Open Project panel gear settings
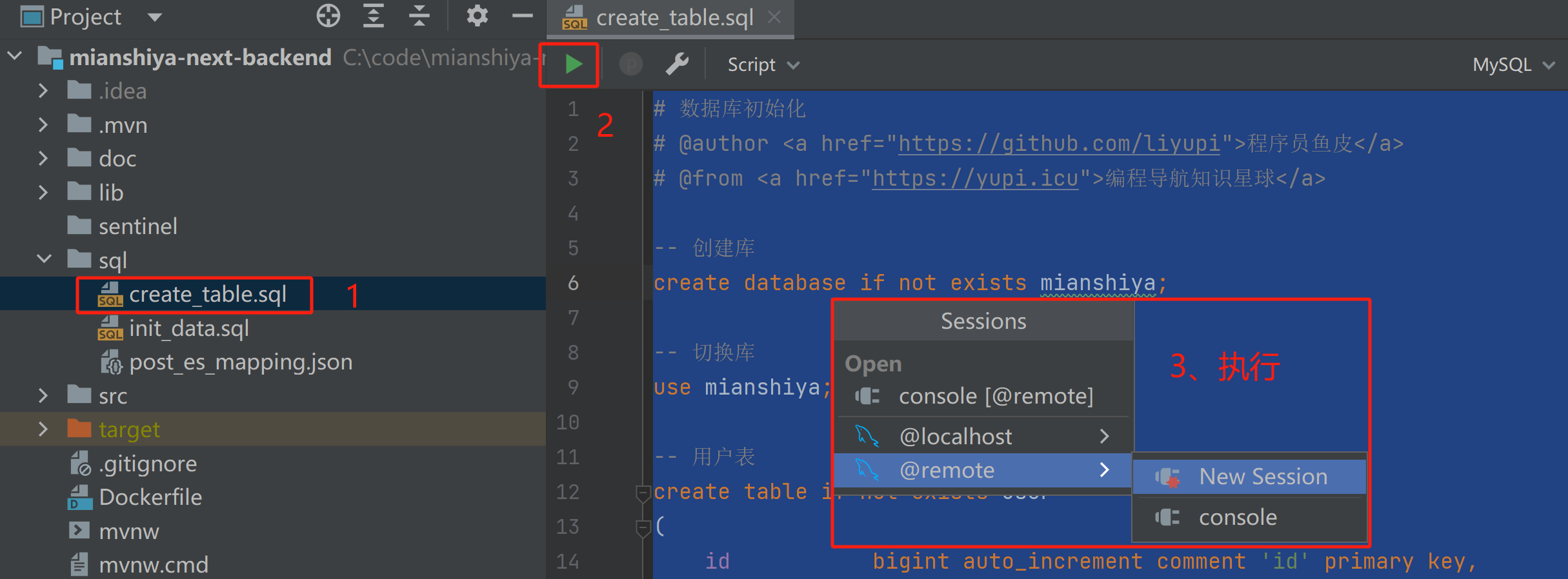Screen dimensions: 1568x579 coord(477,16)
